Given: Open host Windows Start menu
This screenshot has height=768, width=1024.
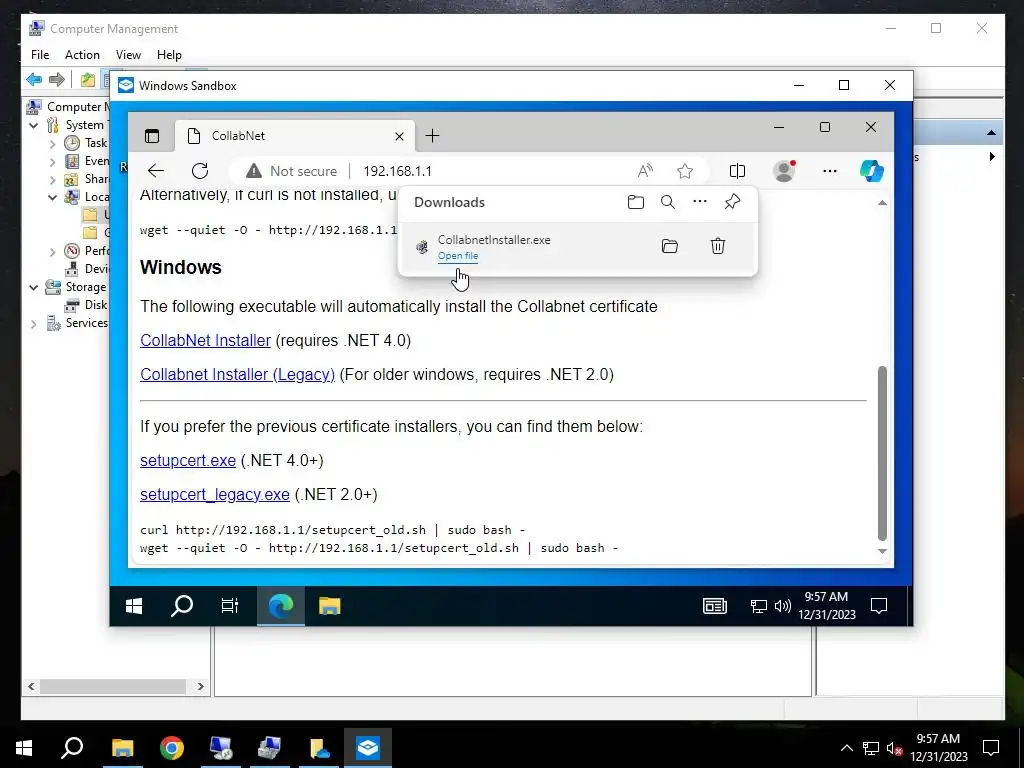Looking at the screenshot, I should tap(24, 748).
